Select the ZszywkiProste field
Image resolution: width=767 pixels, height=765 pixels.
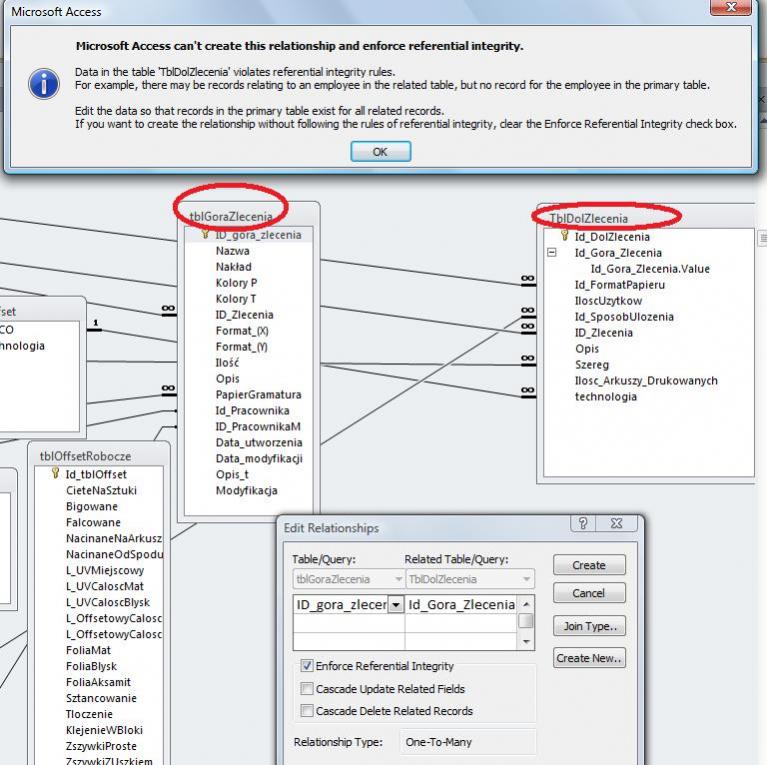click(101, 746)
